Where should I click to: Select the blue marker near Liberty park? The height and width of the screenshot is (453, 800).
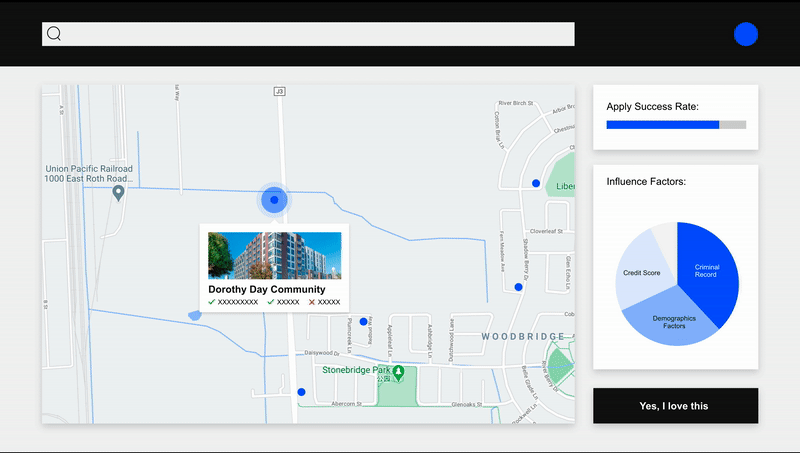pos(536,183)
